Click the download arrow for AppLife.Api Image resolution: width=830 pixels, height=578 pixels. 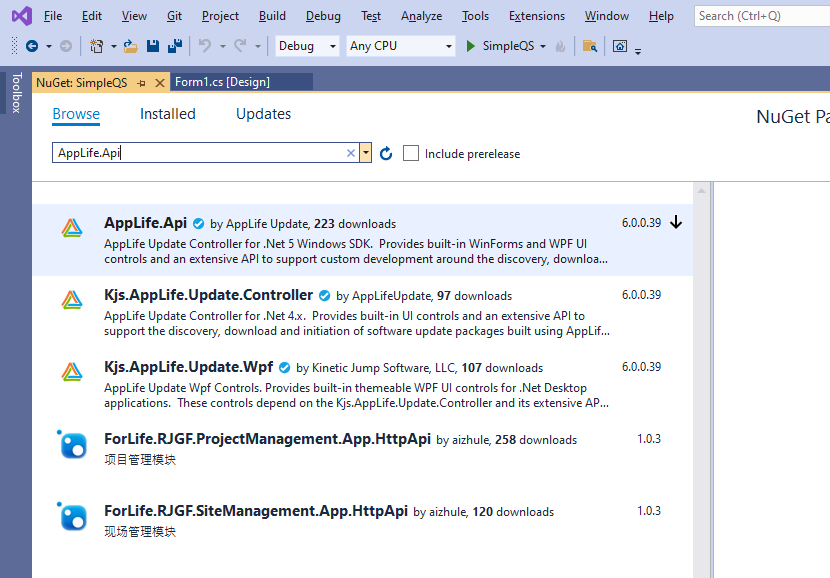[x=676, y=223]
